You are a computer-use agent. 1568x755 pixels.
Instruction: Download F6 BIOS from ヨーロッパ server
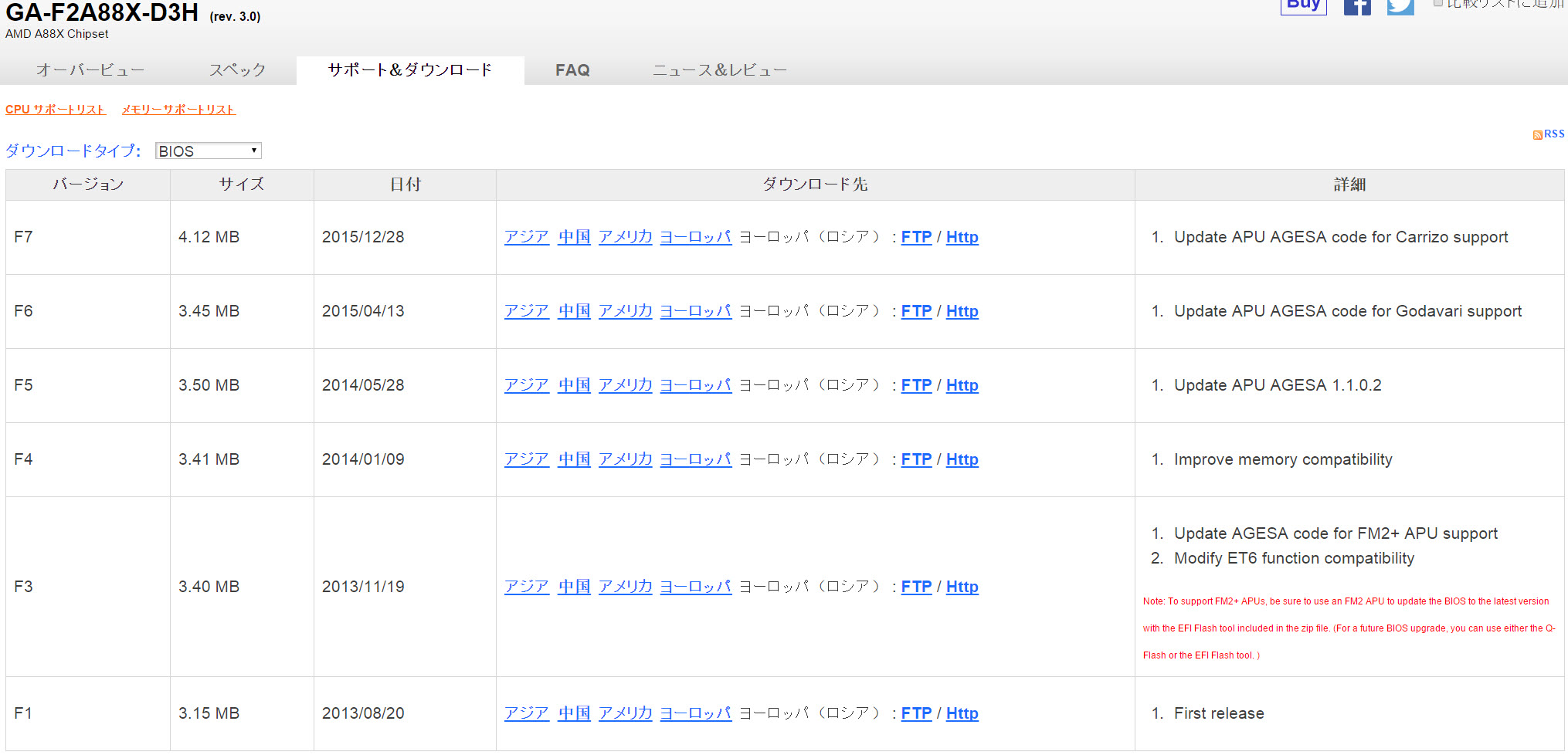pyautogui.click(x=696, y=311)
